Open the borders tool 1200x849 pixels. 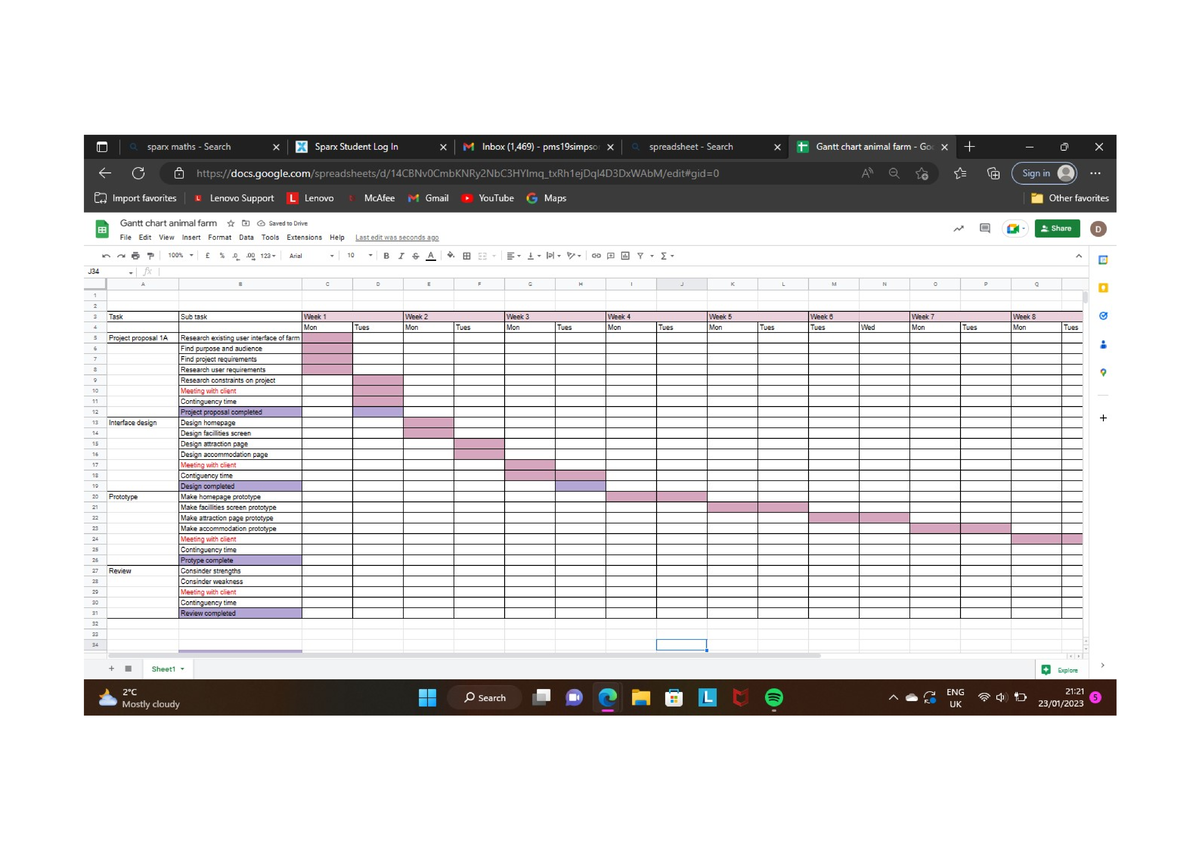tap(466, 255)
